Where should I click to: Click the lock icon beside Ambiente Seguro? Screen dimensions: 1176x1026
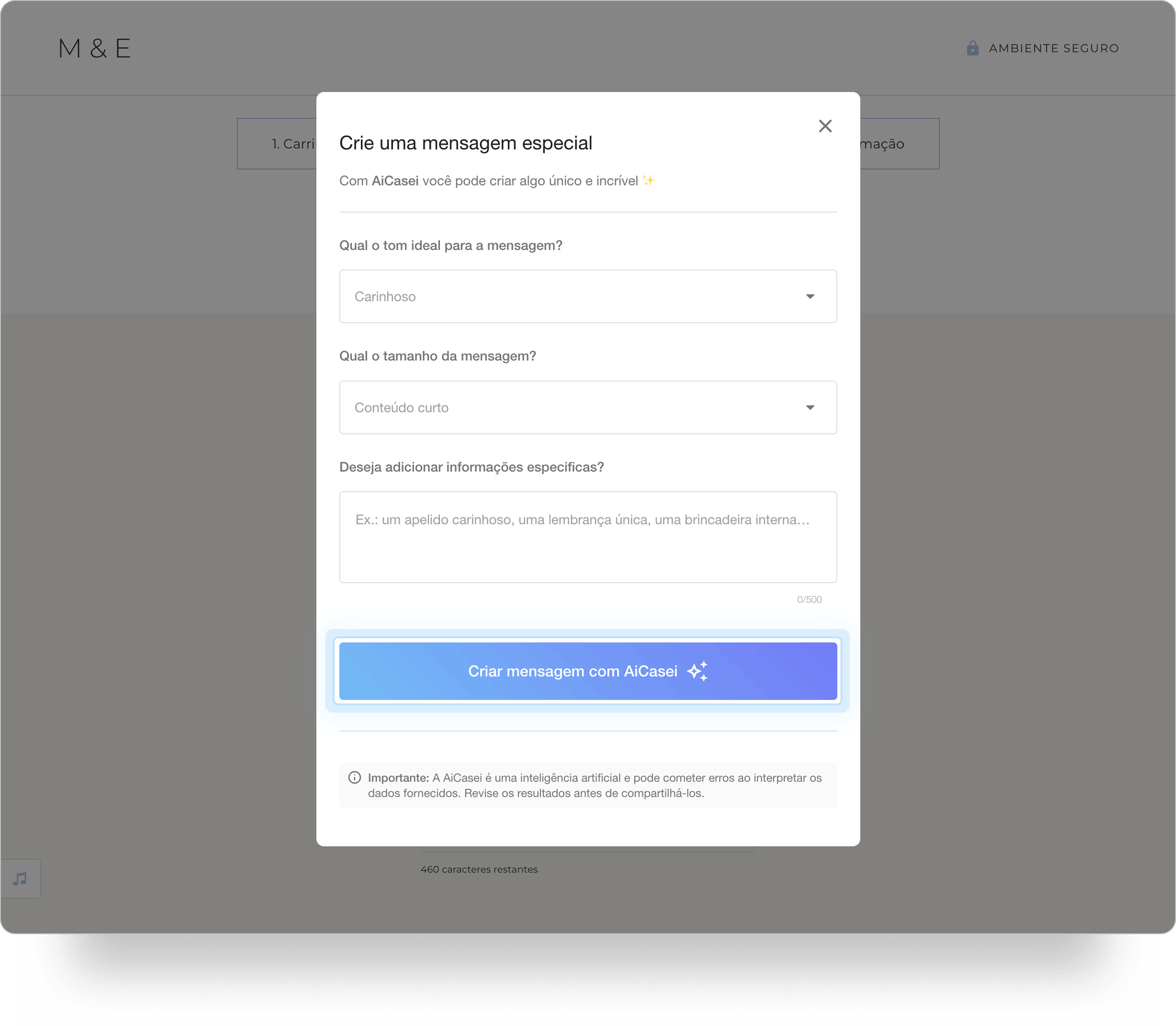coord(972,48)
